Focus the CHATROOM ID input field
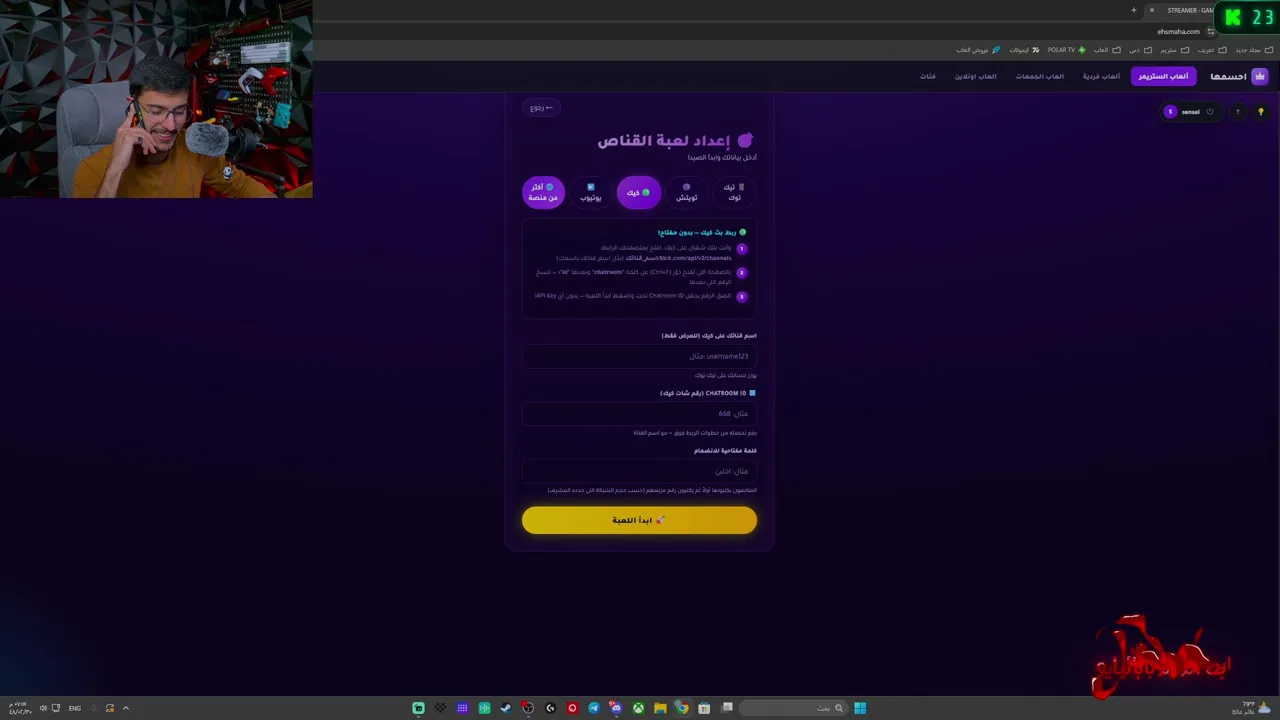1280x720 pixels. tap(639, 413)
